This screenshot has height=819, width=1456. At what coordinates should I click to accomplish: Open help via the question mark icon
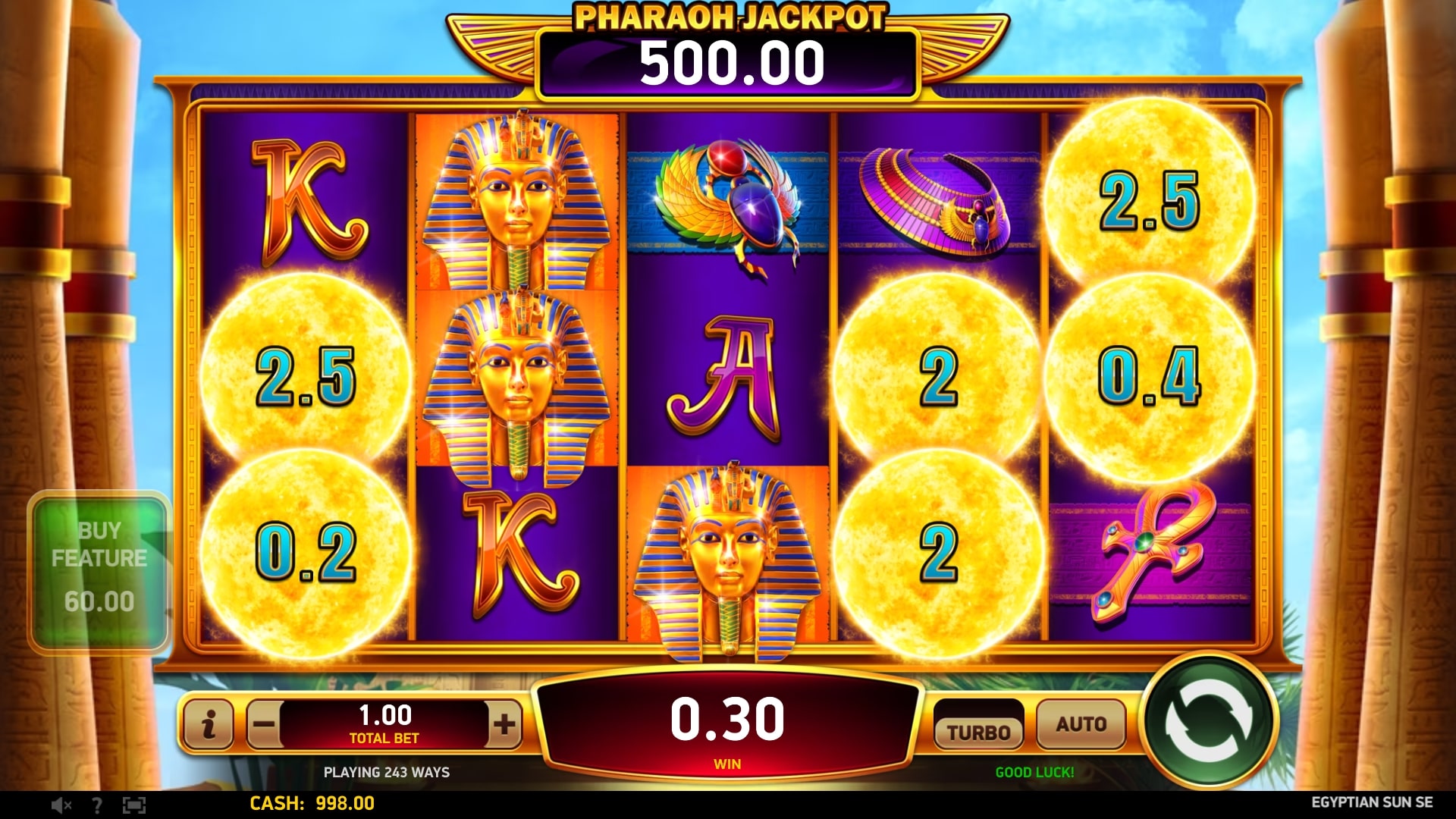pos(96,805)
